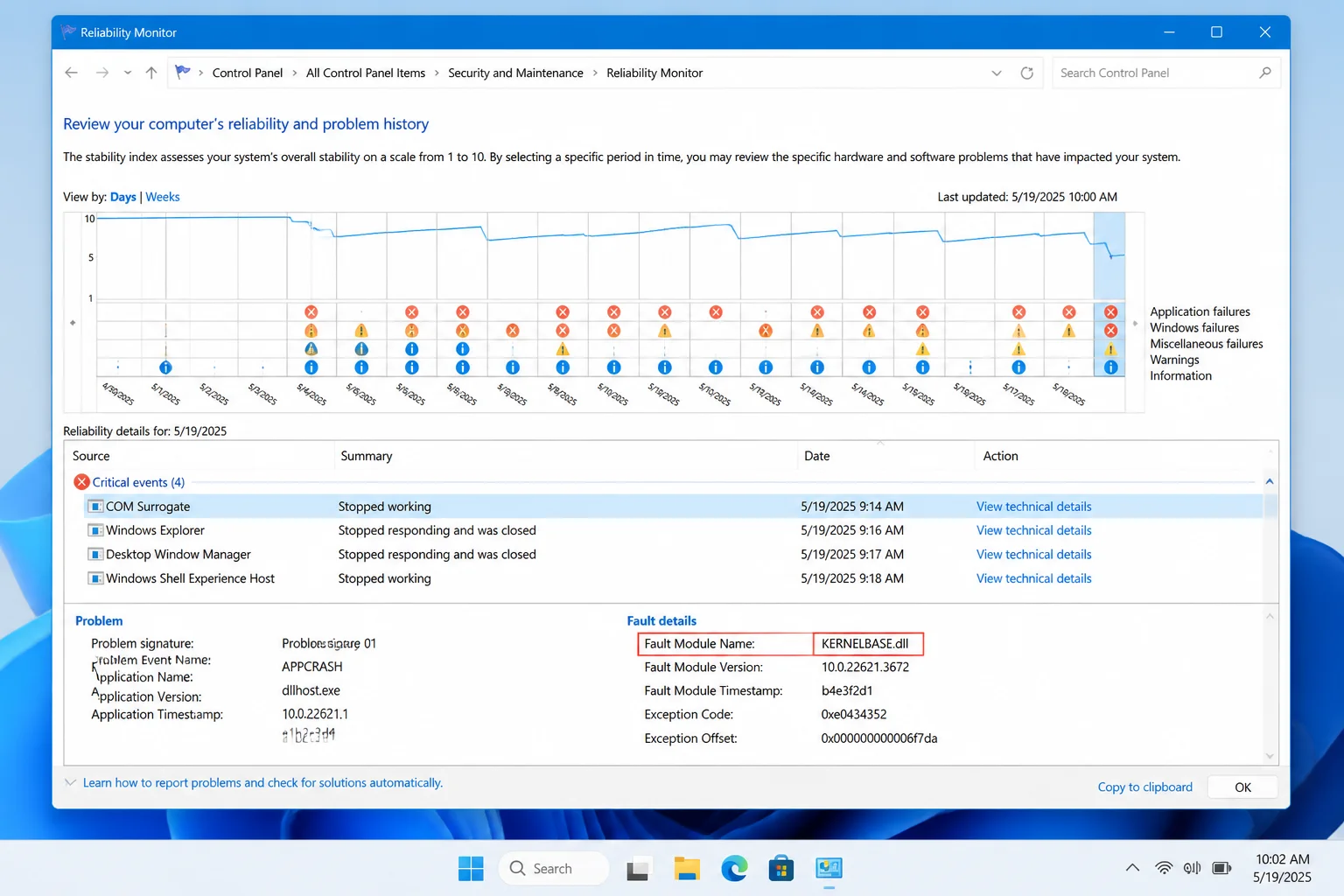
Task: Click warning icon in highlighted 5/19 column
Action: [x=1110, y=349]
